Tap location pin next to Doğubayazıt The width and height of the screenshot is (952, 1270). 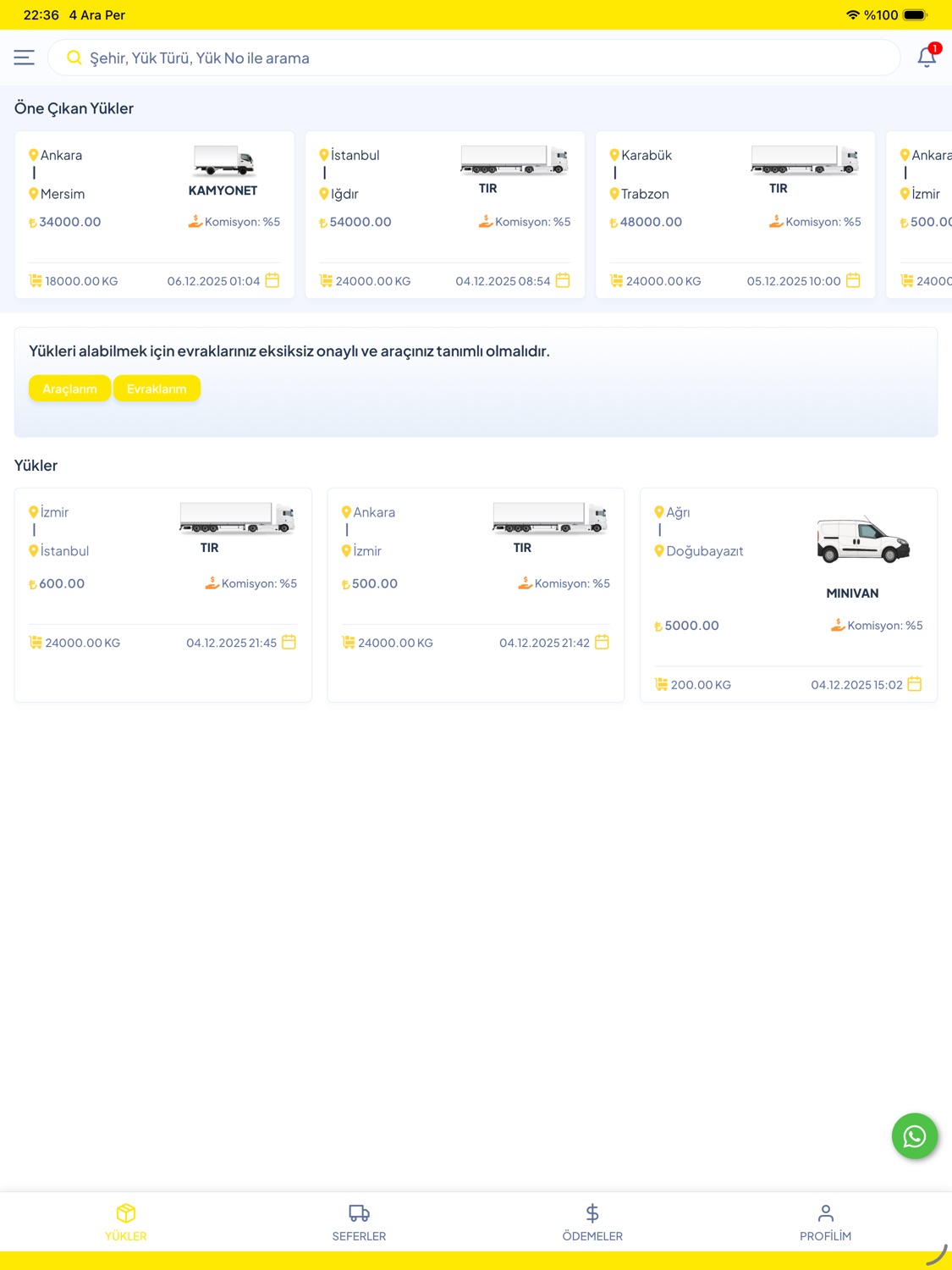tap(659, 551)
